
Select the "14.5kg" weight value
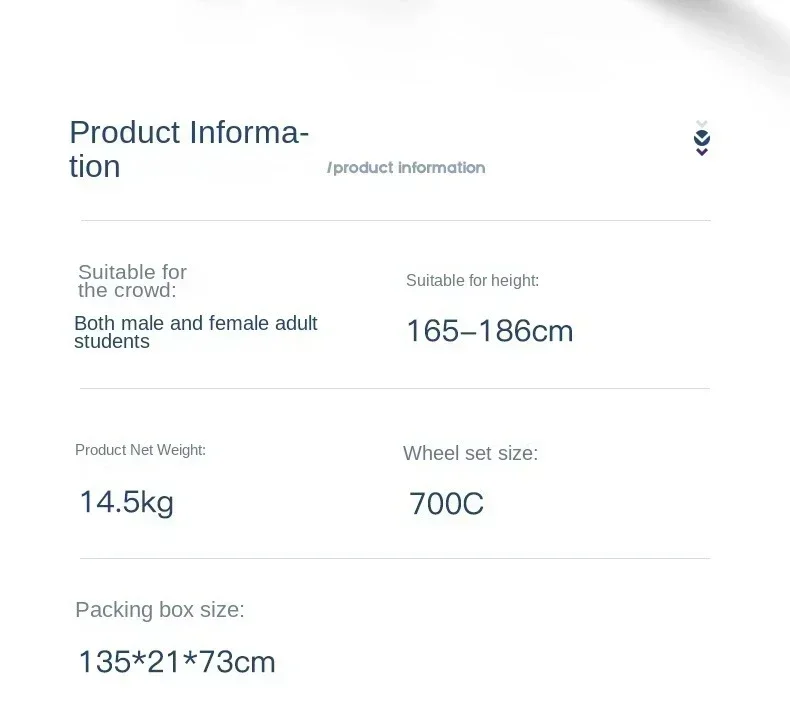126,501
